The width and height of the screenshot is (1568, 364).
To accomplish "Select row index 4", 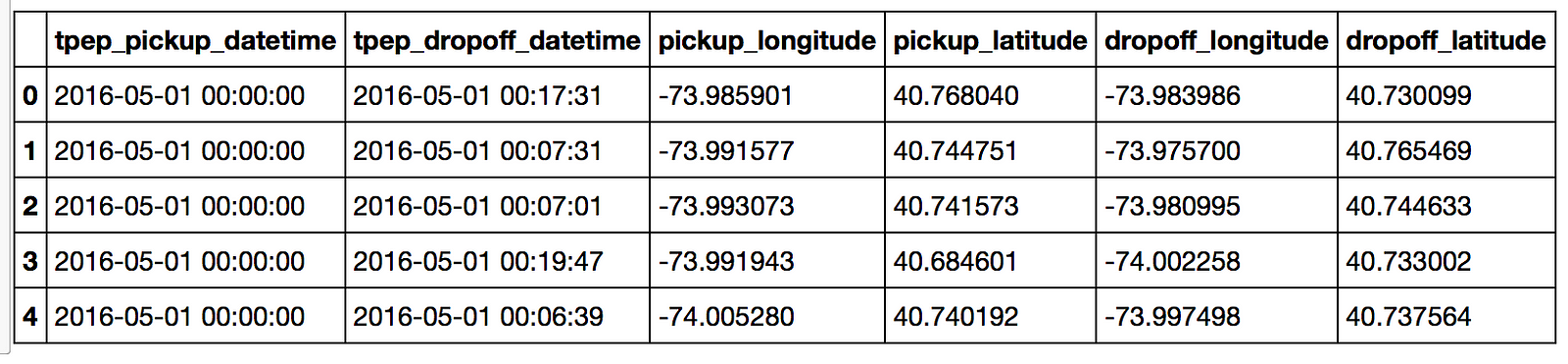I will click(x=30, y=316).
